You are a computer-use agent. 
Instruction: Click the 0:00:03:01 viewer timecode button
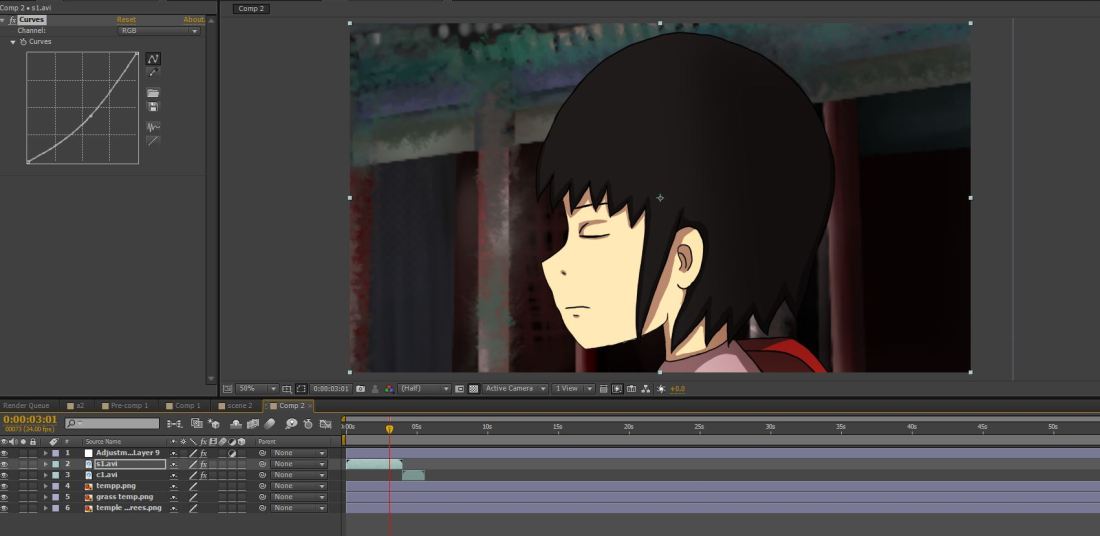330,389
